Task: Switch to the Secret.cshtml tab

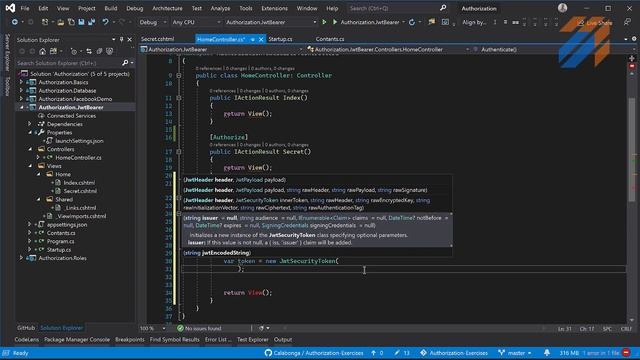Action: tap(158, 39)
